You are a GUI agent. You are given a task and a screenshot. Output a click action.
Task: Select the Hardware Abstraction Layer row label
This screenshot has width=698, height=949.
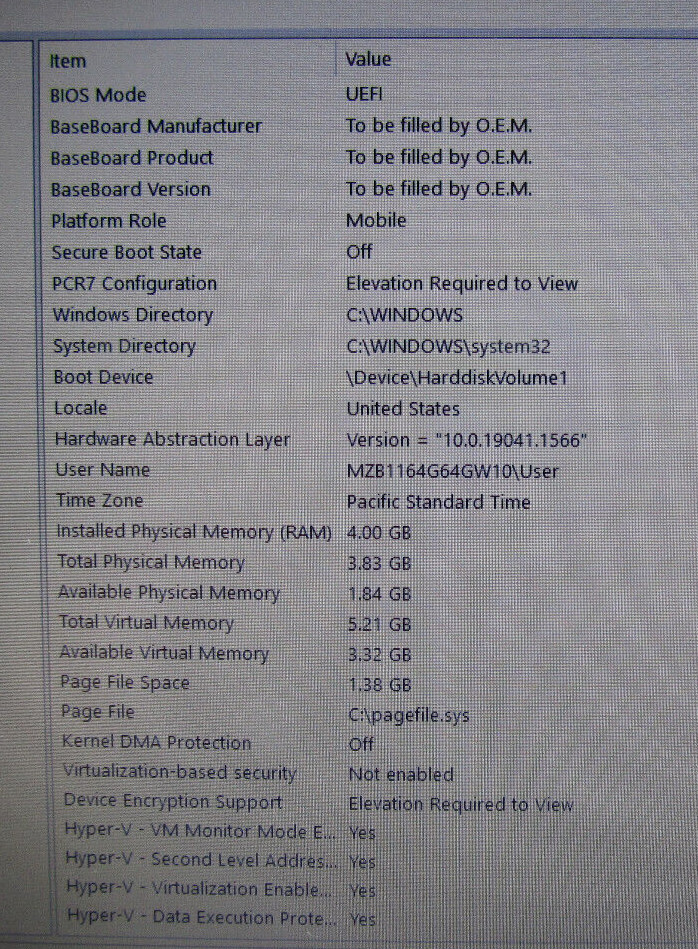173,439
